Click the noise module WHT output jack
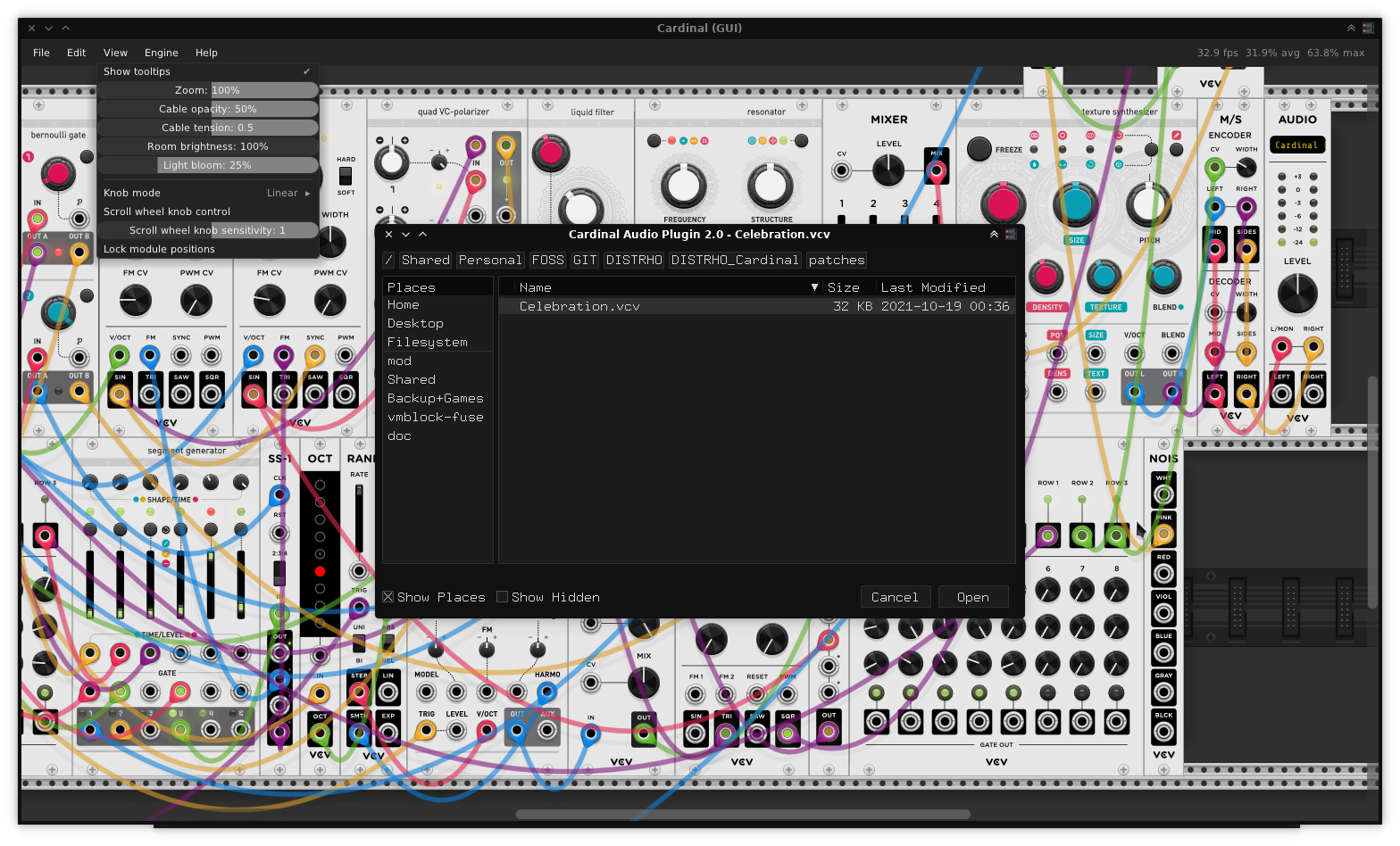Image resolution: width=1400 pixels, height=846 pixels. [x=1163, y=494]
